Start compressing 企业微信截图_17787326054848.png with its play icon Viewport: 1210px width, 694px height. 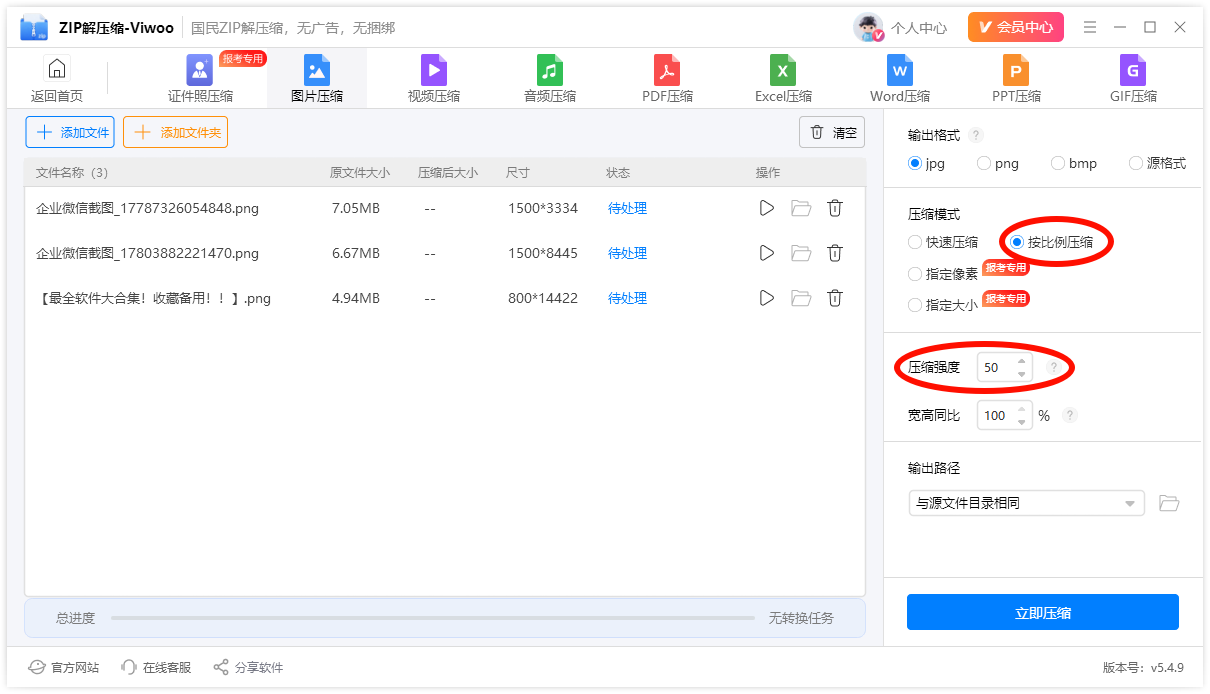click(767, 208)
